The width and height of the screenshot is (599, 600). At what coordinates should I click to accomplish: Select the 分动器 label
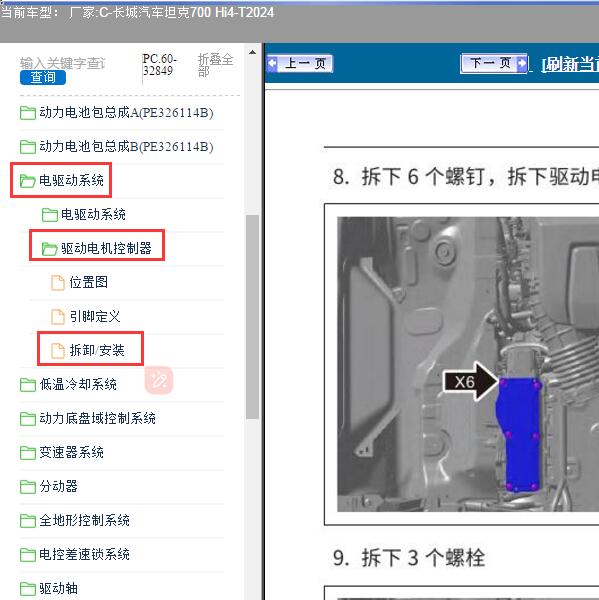coord(59,486)
